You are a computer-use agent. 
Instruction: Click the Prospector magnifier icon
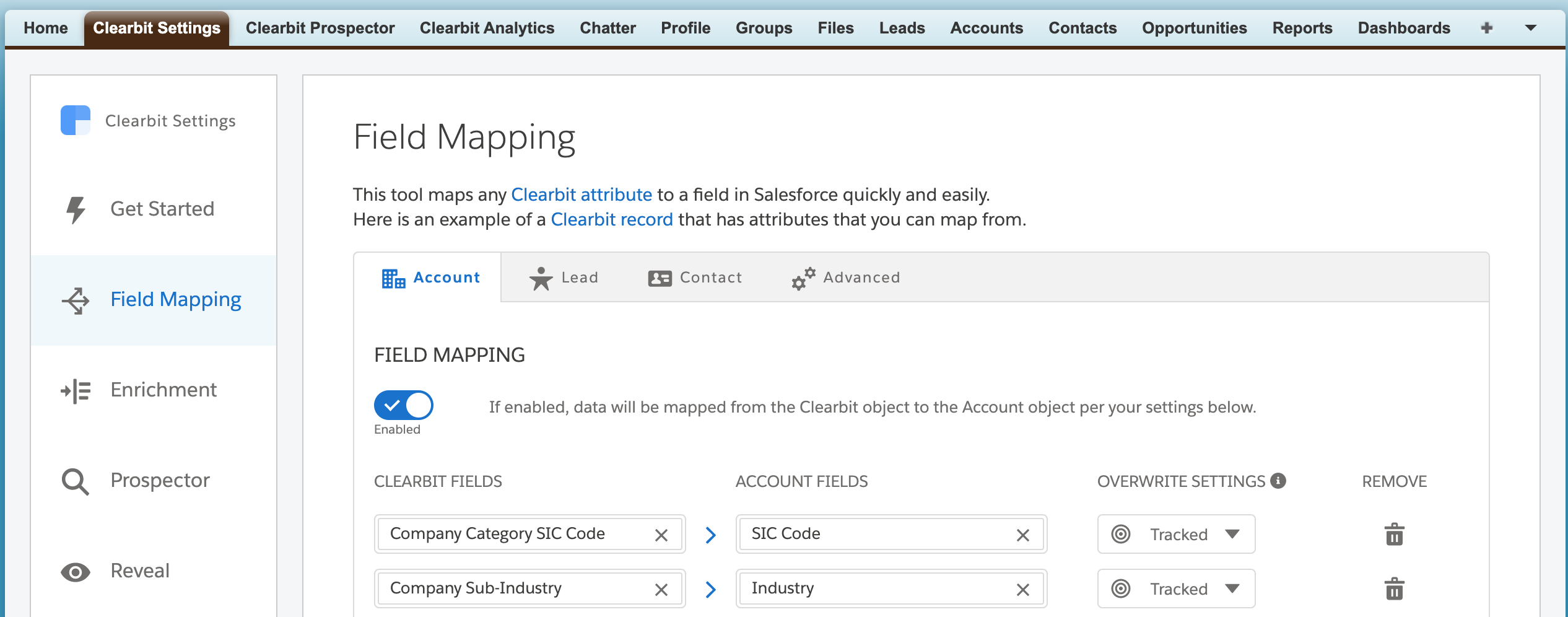pos(76,481)
